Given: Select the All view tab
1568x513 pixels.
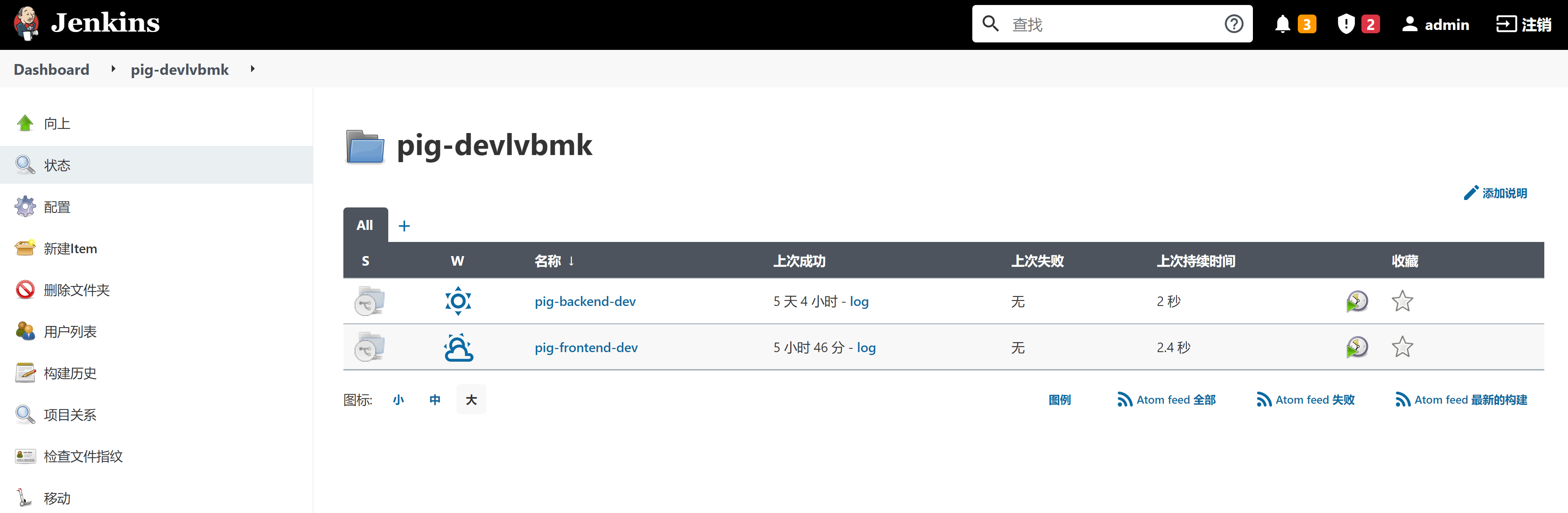Looking at the screenshot, I should (365, 225).
